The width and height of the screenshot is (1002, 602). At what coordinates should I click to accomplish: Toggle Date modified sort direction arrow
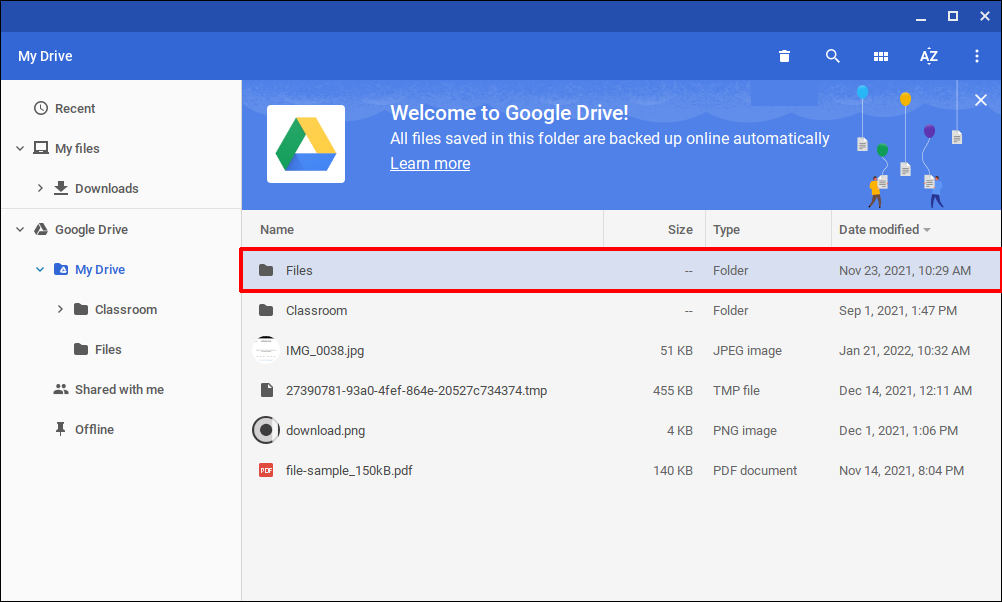point(927,229)
